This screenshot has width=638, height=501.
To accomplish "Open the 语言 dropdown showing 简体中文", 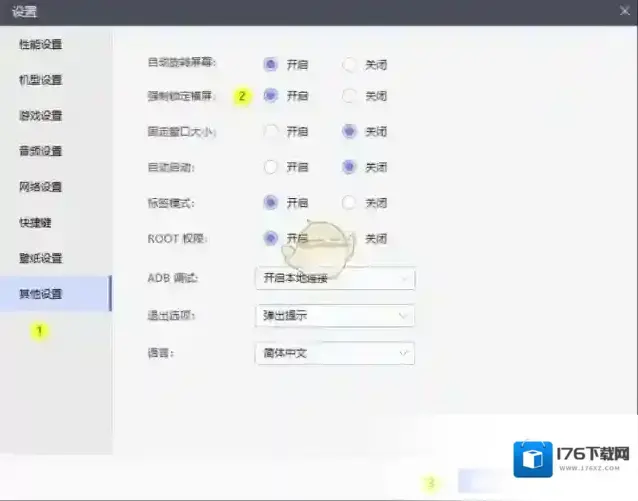I will coord(335,353).
